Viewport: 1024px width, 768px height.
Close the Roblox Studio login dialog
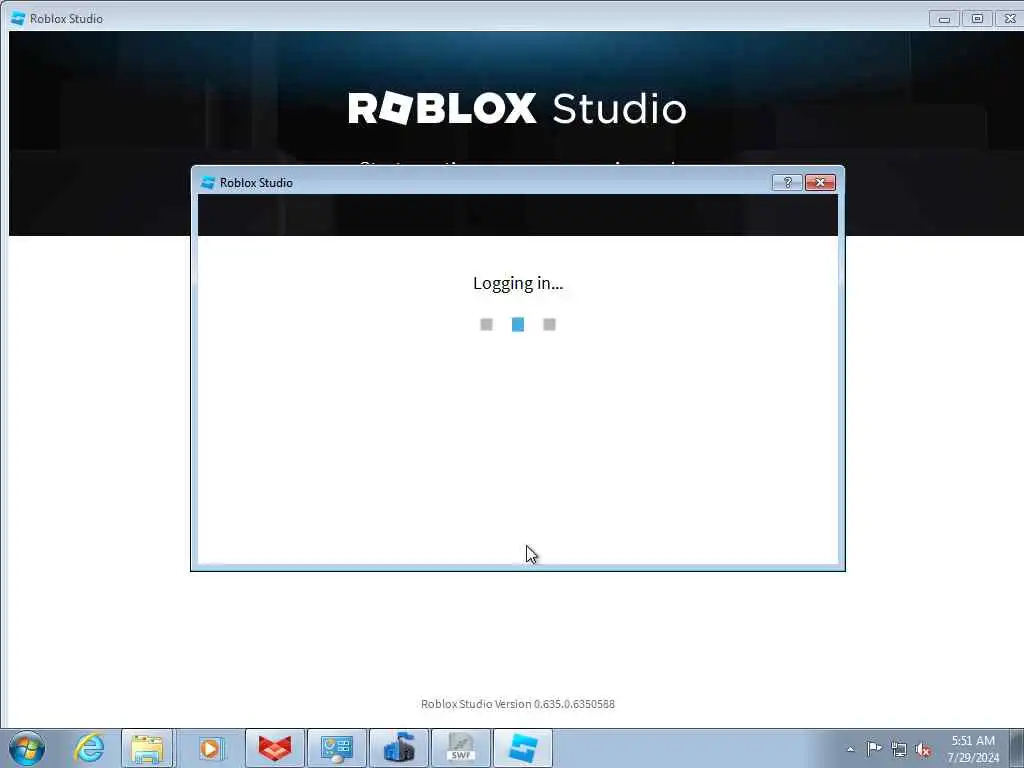[820, 183]
